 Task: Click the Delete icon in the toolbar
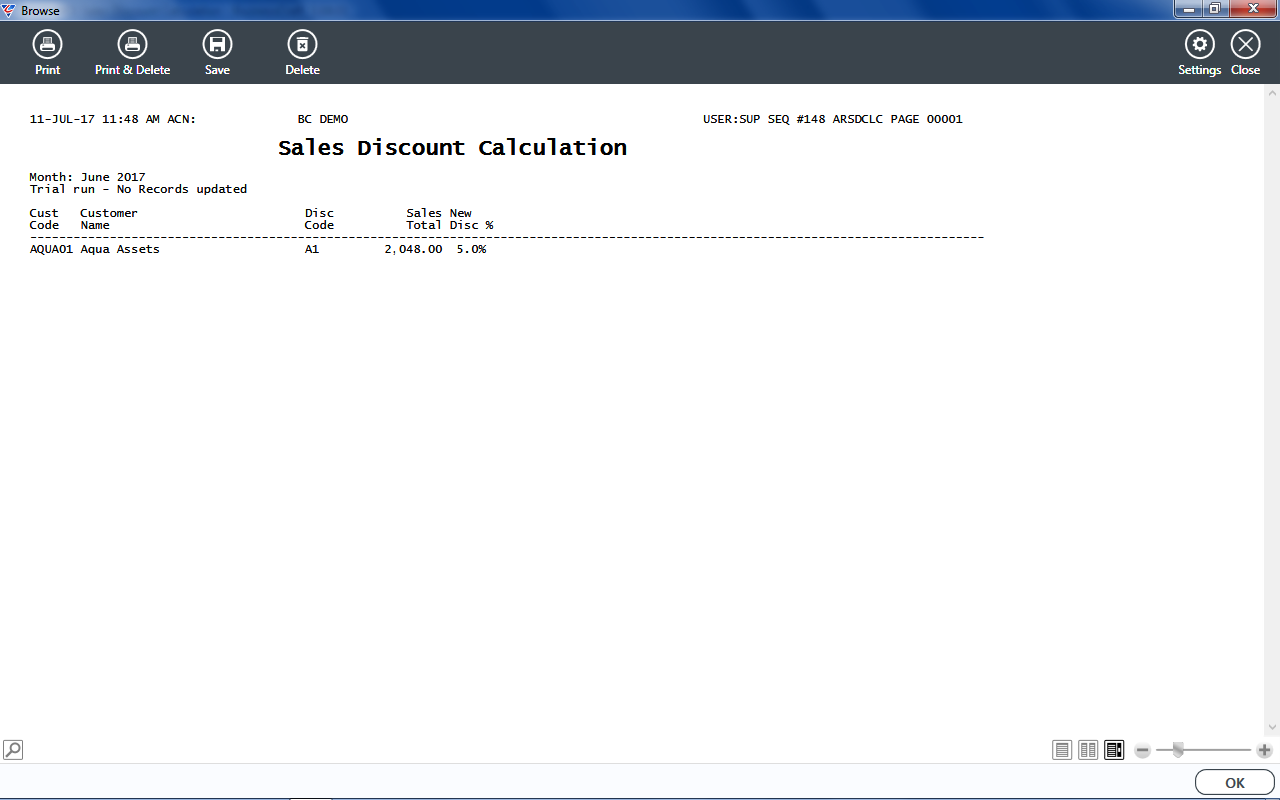click(302, 45)
